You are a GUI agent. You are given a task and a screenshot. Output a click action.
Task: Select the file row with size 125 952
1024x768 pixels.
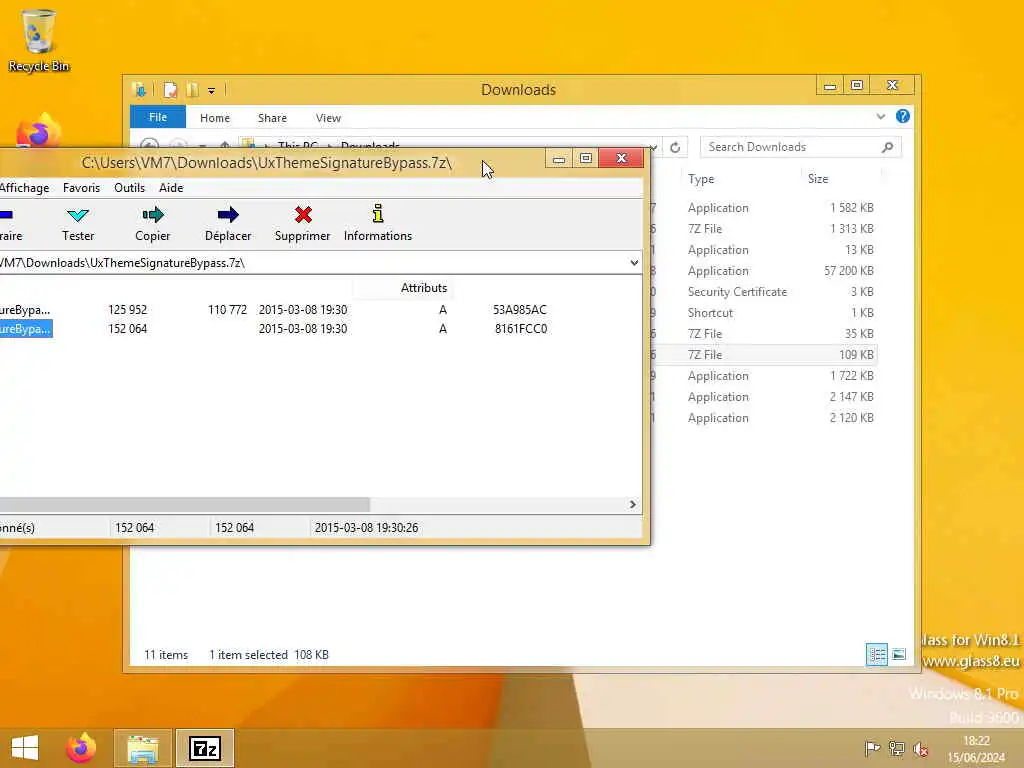pos(274,310)
